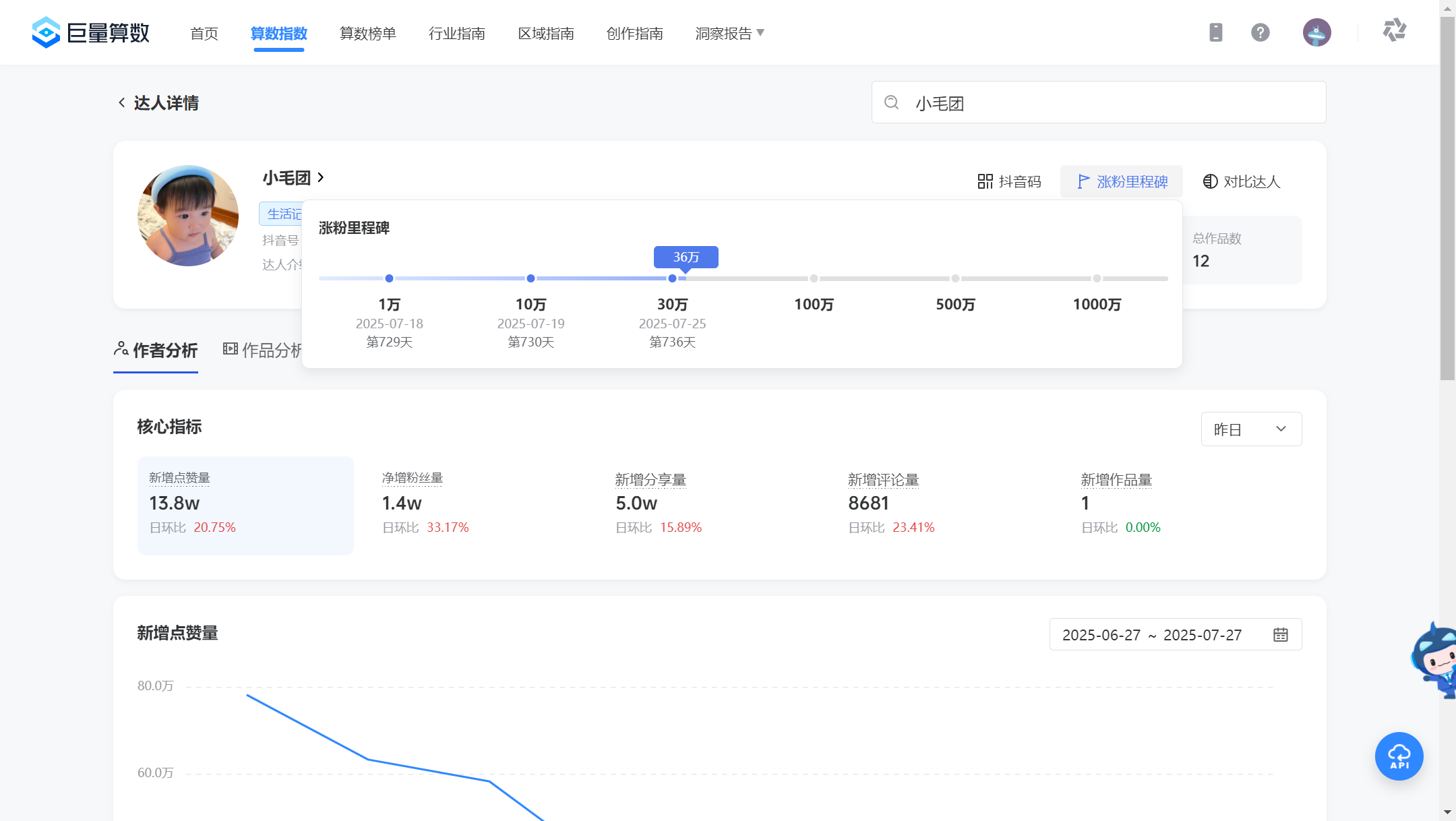Go to 首页 in the navigation
The width and height of the screenshot is (1456, 821).
point(204,33)
